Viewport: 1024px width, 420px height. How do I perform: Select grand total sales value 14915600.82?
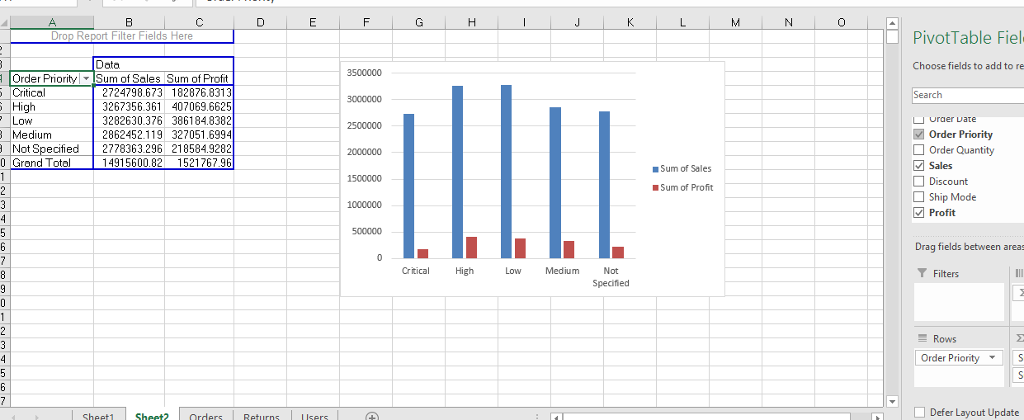129,163
